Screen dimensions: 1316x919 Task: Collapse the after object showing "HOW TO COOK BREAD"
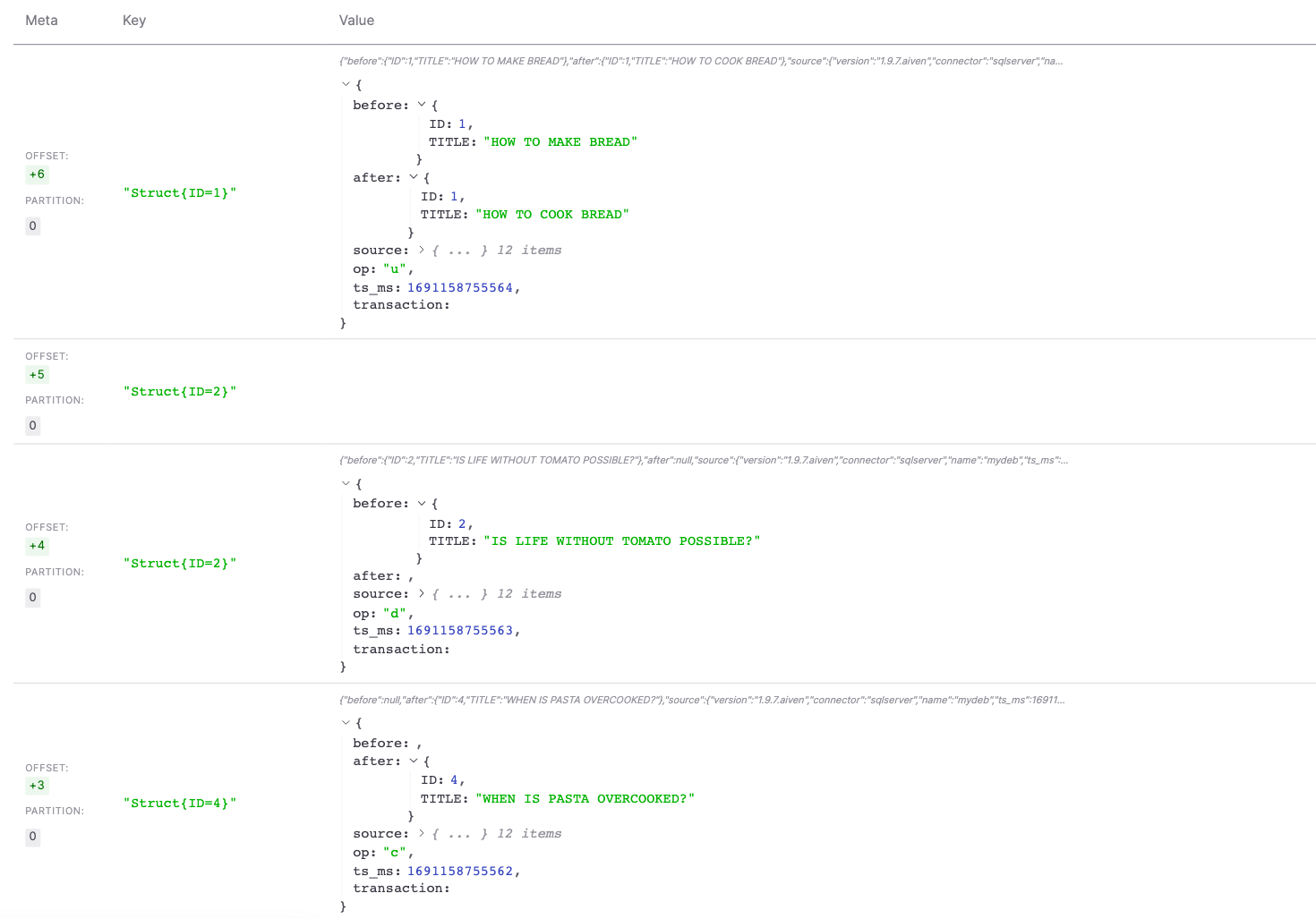click(x=413, y=176)
